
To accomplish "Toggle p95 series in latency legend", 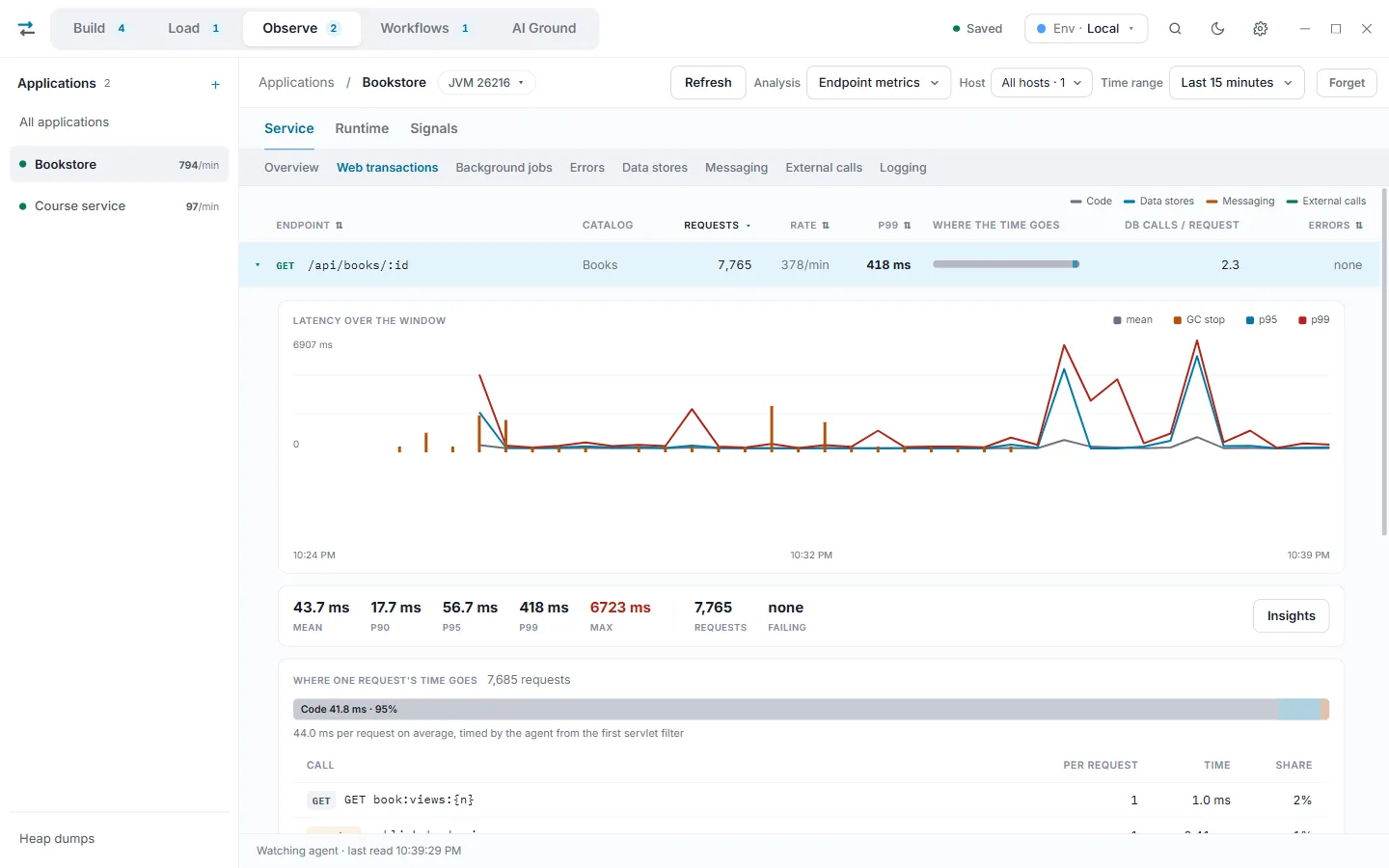I will coord(1262,320).
